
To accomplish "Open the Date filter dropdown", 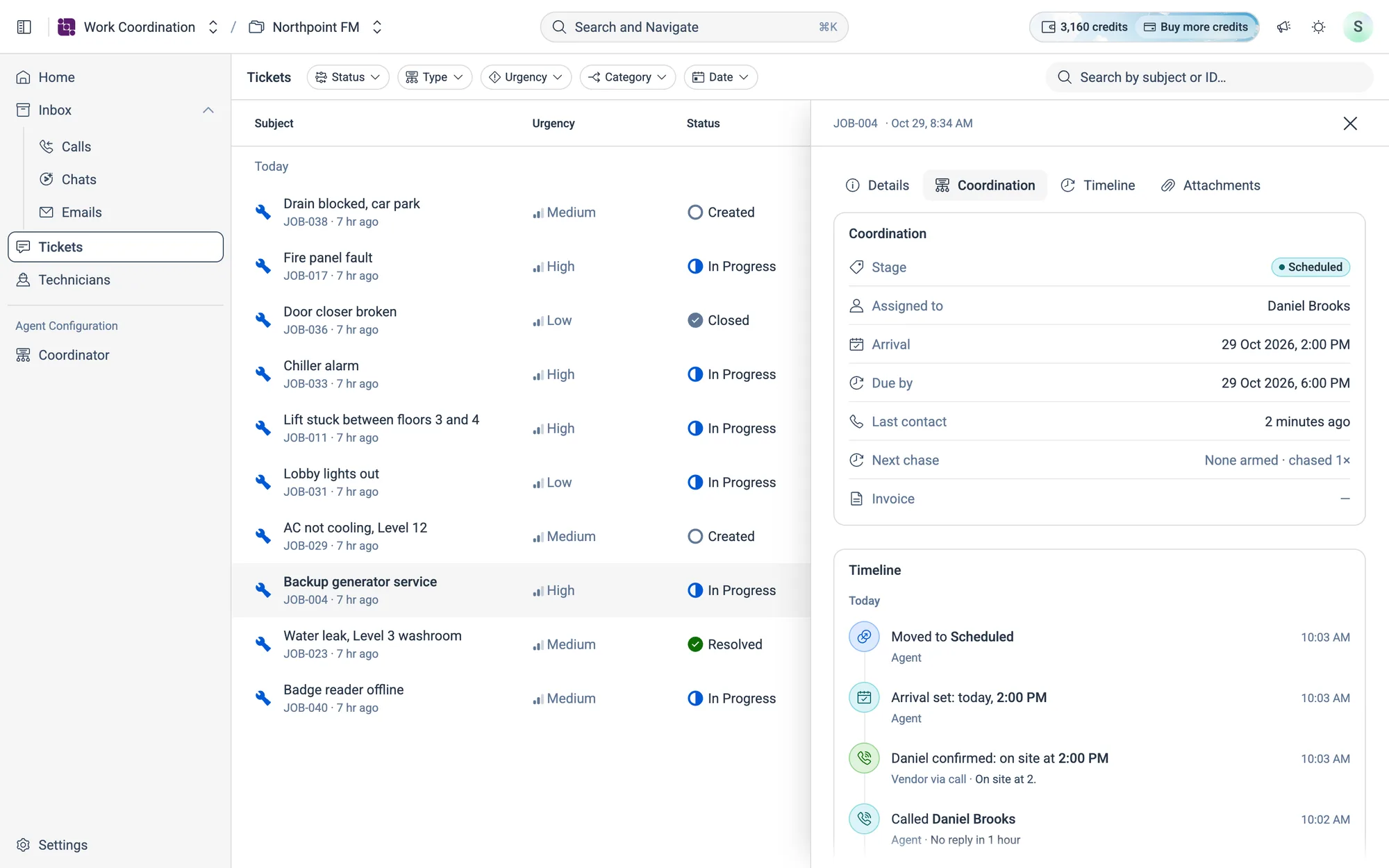I will point(721,77).
